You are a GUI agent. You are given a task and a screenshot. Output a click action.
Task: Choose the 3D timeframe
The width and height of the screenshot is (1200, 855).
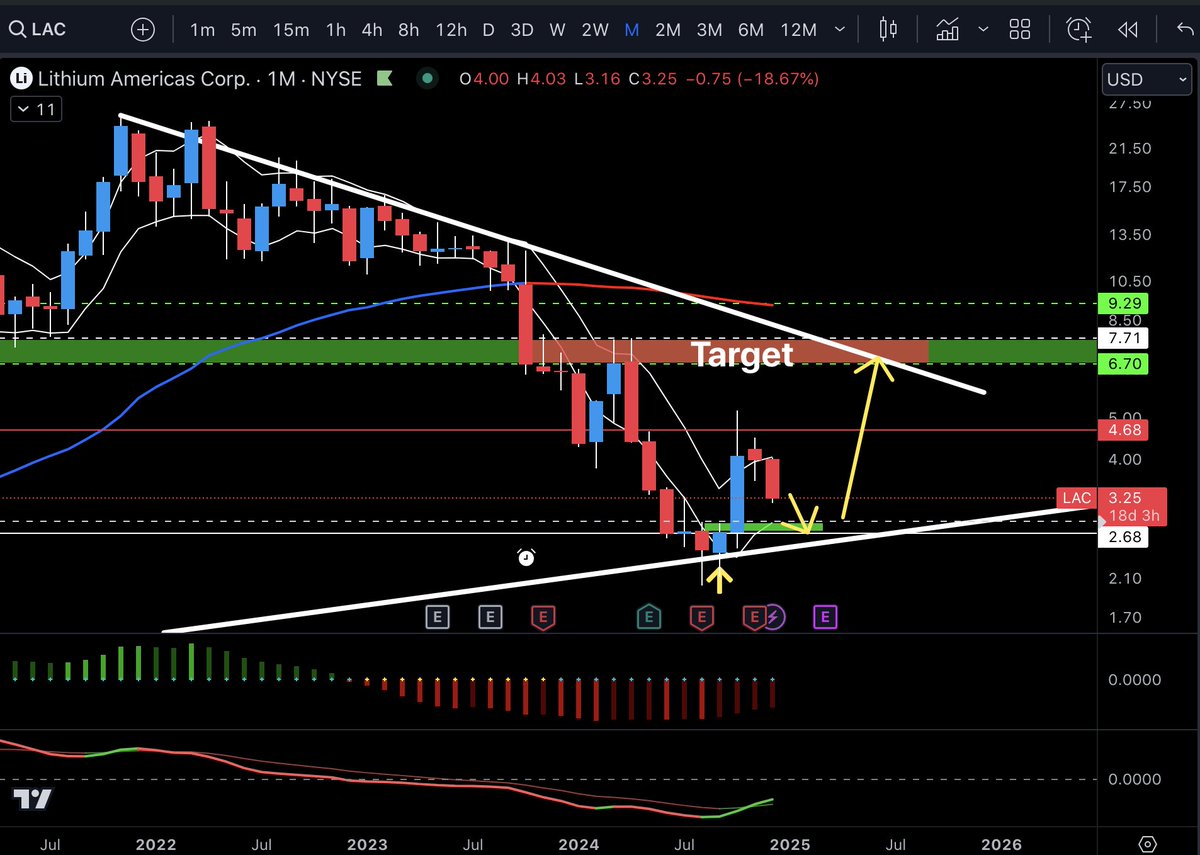522,30
